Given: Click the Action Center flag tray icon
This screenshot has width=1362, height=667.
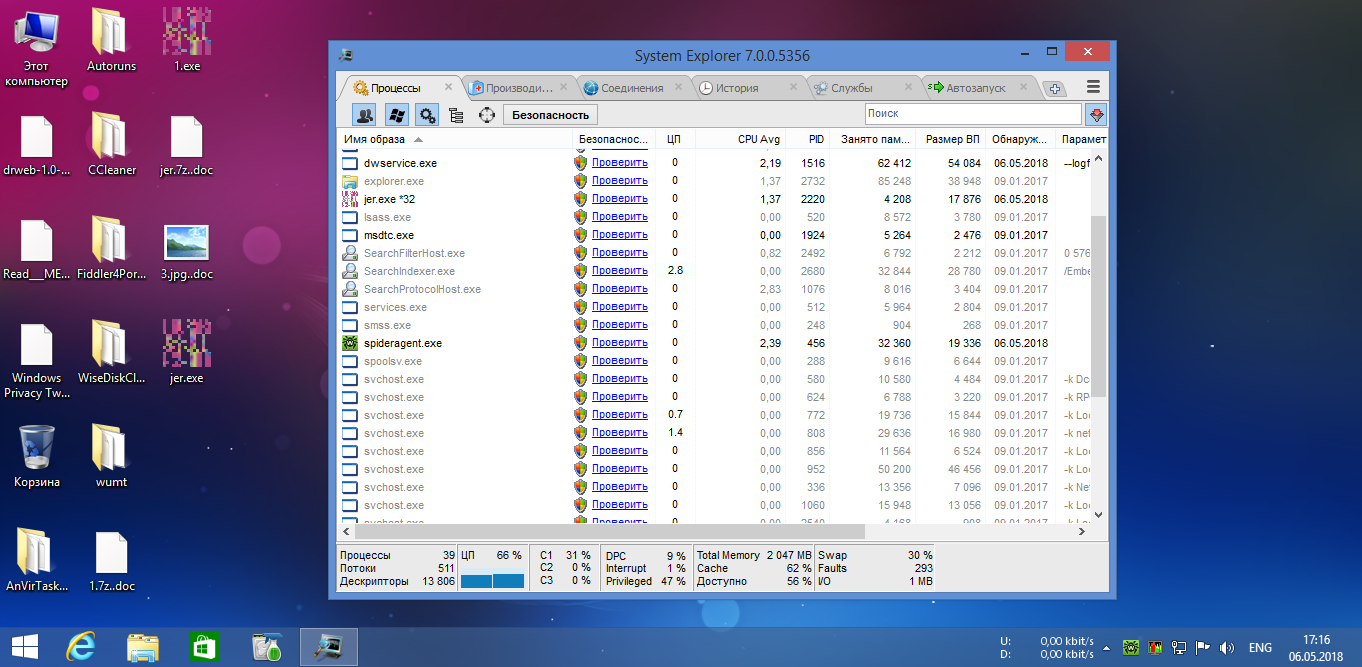Looking at the screenshot, I should 1204,647.
